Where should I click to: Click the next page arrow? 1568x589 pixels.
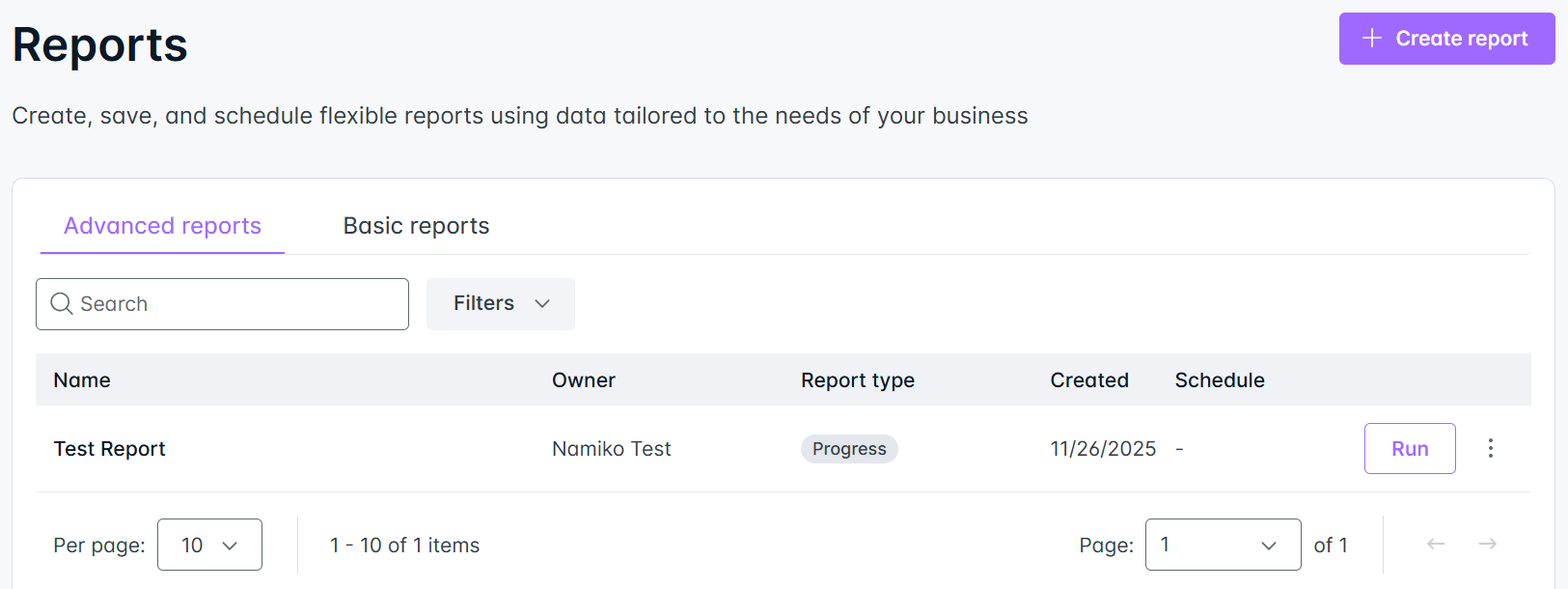[1487, 545]
